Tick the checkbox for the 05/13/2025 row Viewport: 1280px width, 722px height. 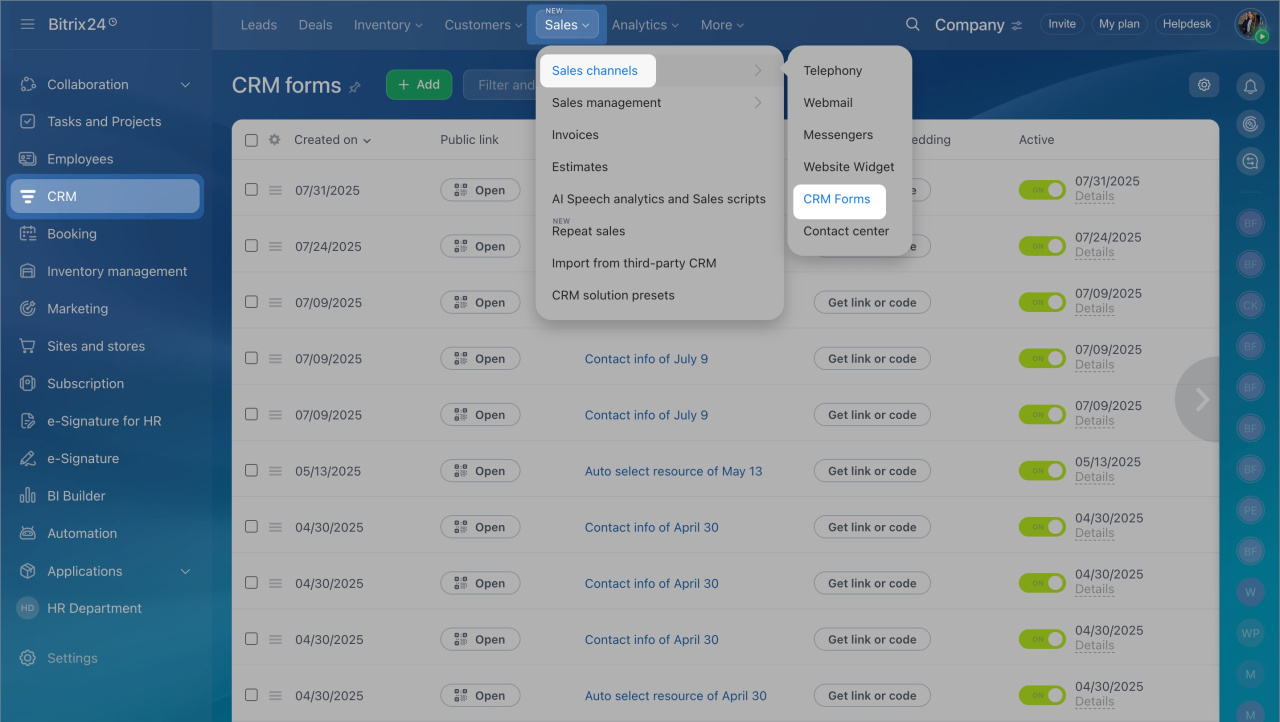[x=251, y=471]
